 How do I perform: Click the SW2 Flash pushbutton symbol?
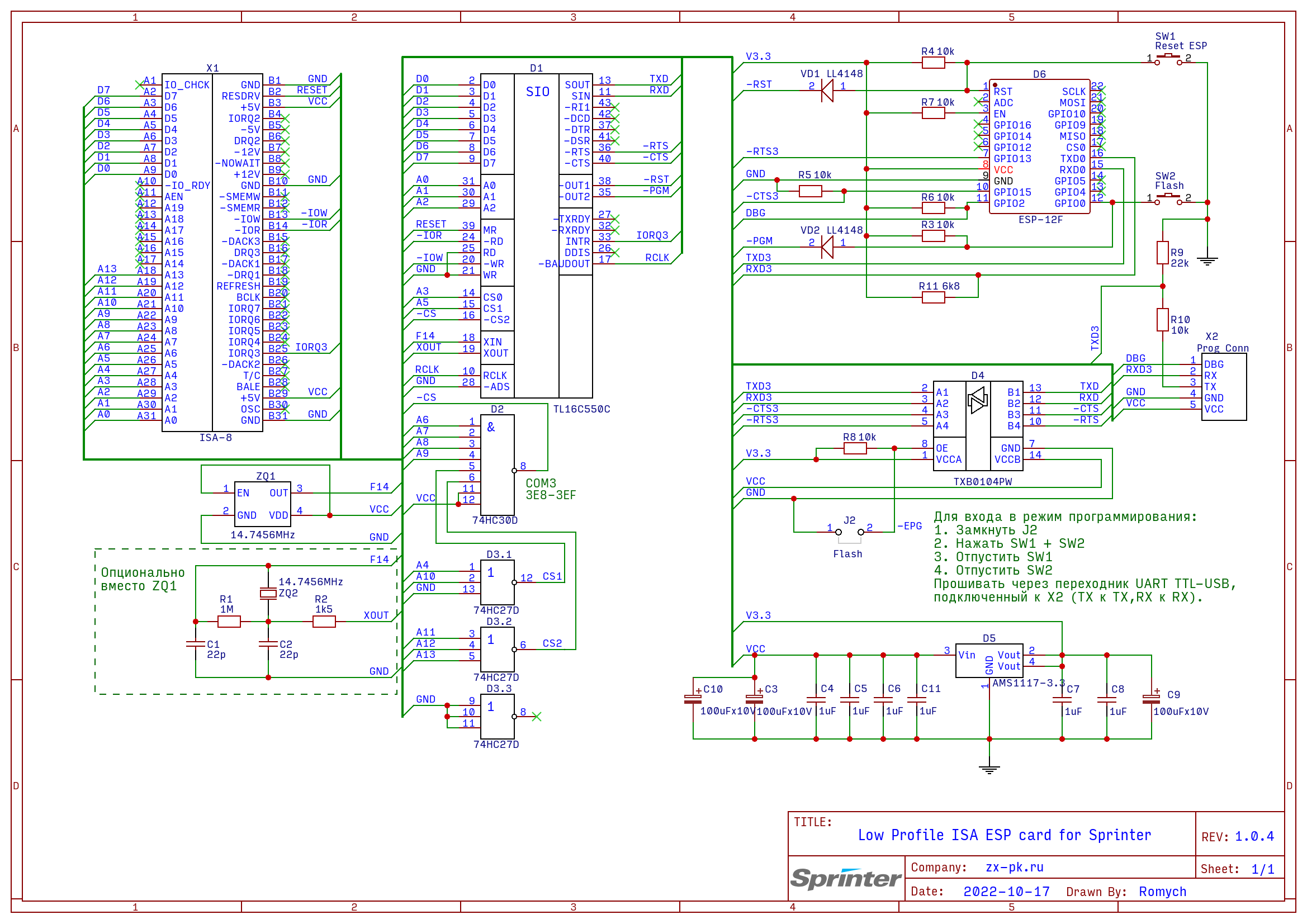[x=1168, y=199]
